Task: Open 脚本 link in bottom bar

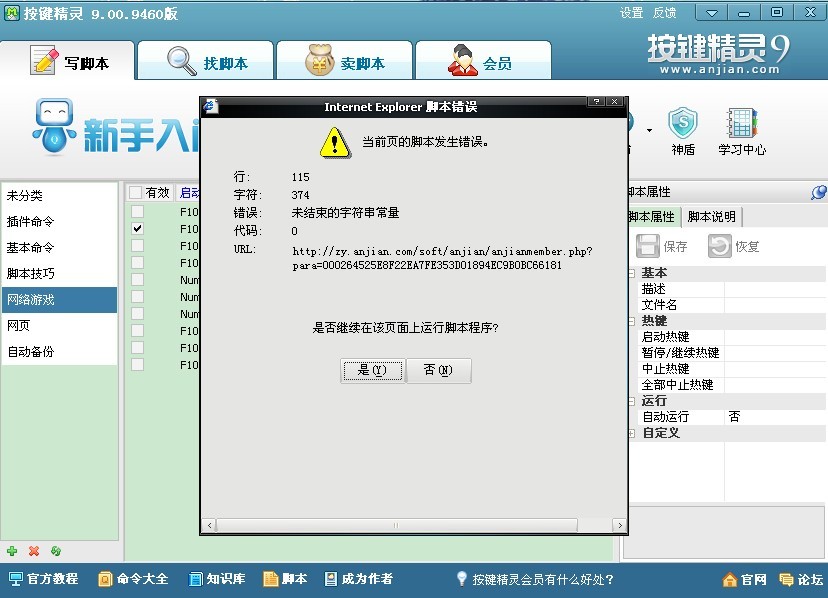Action: click(285, 579)
